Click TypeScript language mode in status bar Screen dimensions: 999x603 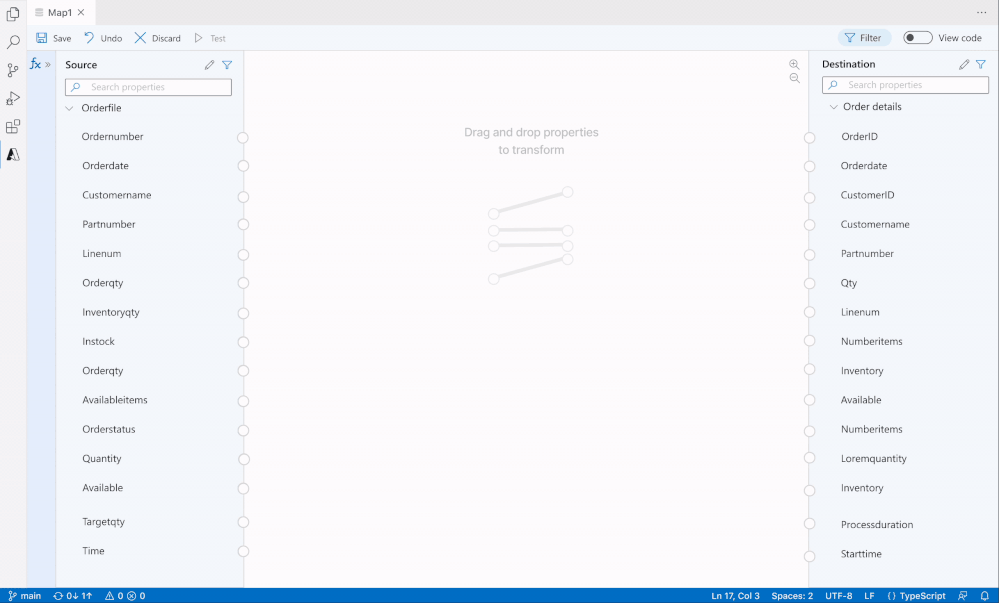tap(916, 596)
